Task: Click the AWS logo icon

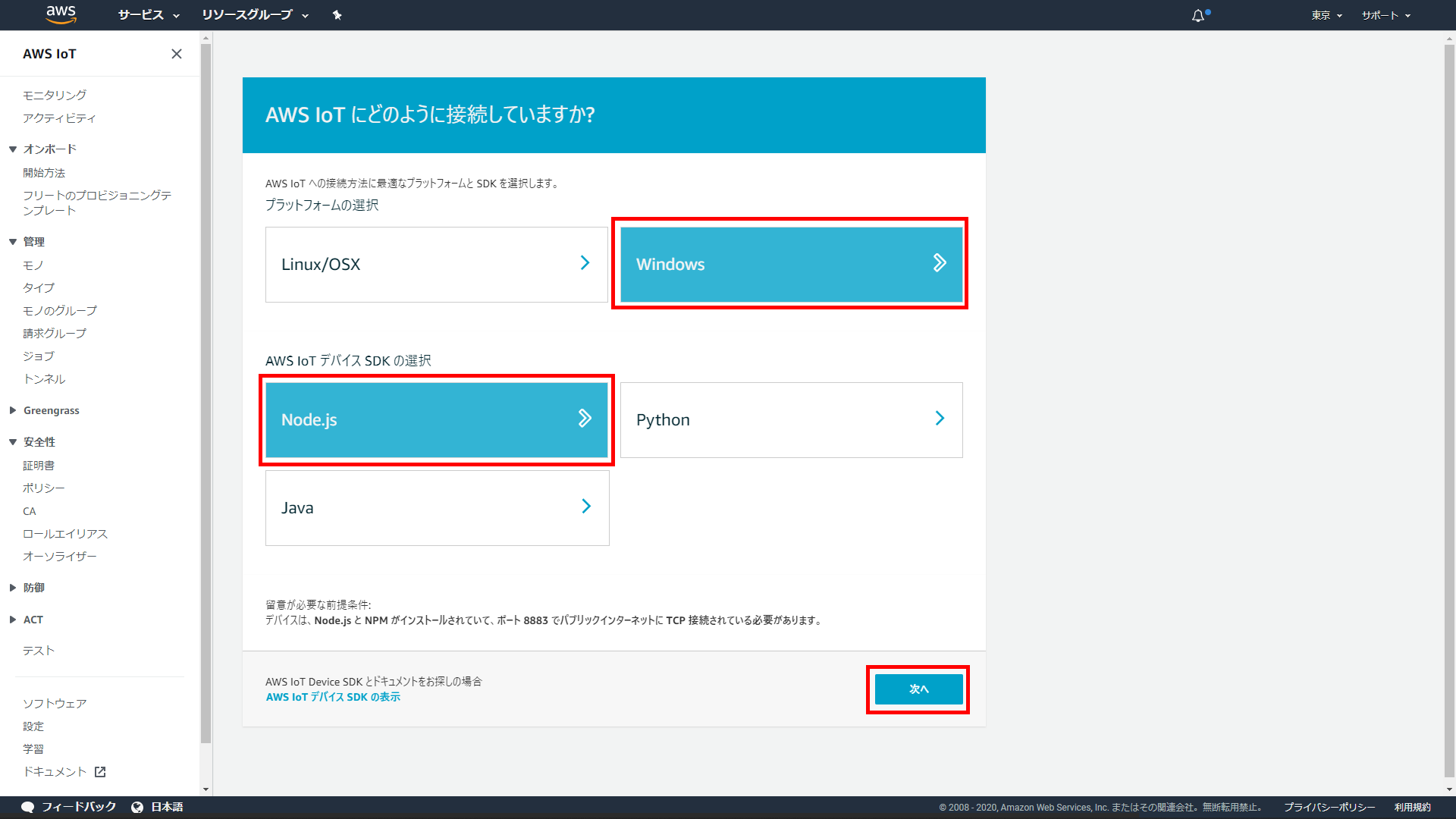Action: tap(61, 14)
